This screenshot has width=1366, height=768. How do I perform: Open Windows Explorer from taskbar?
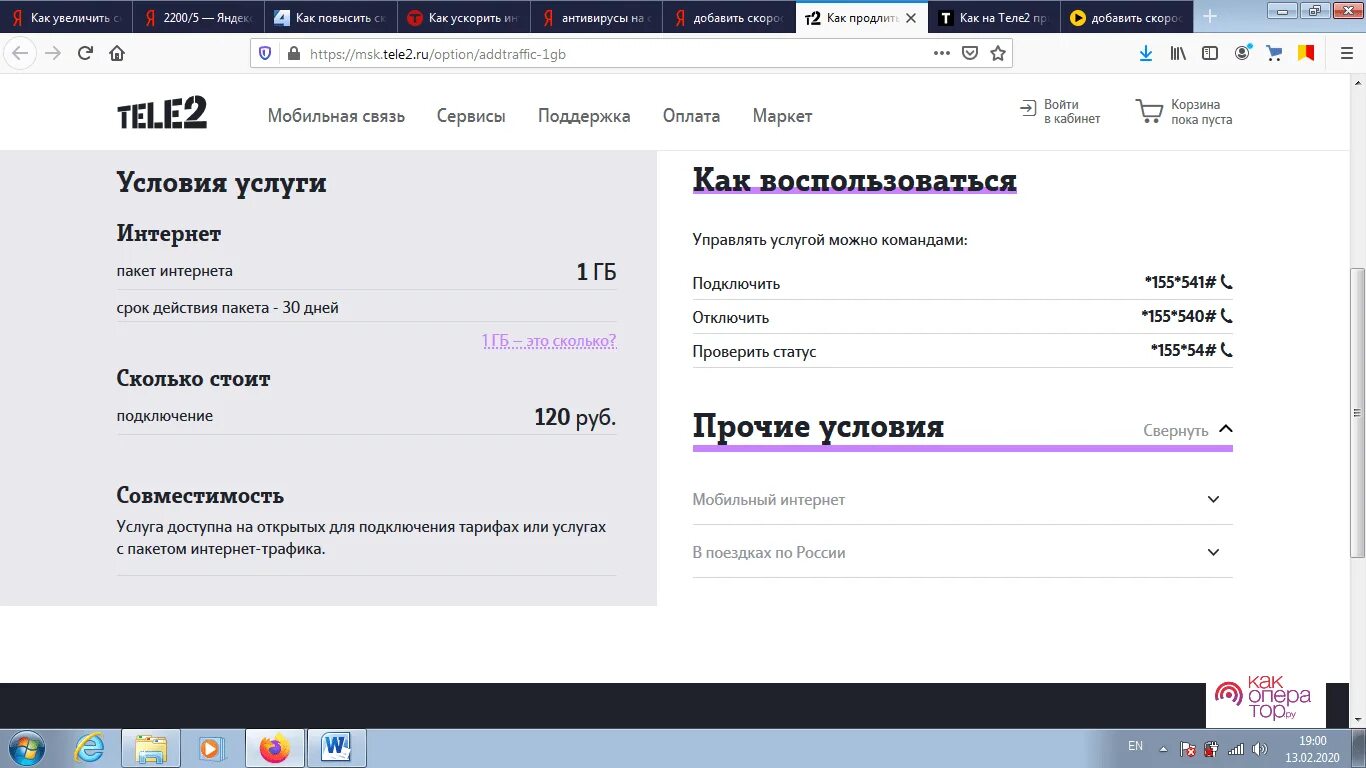point(151,748)
